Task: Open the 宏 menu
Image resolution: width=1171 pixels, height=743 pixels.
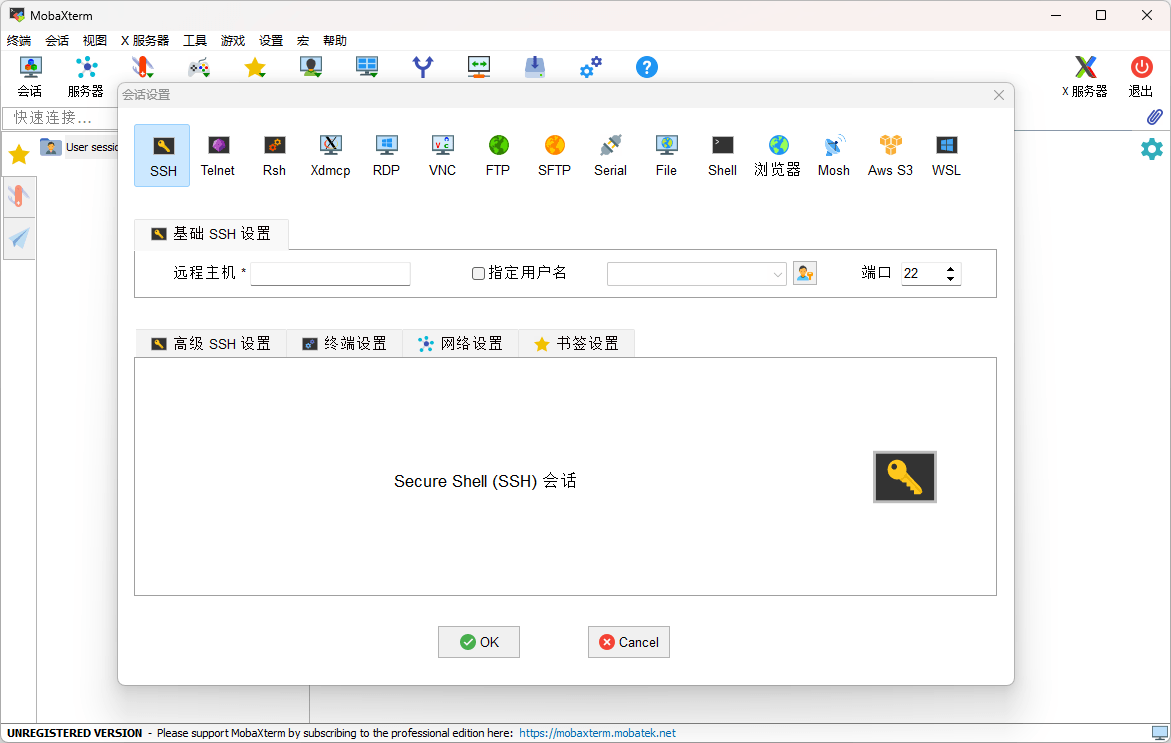Action: click(302, 40)
